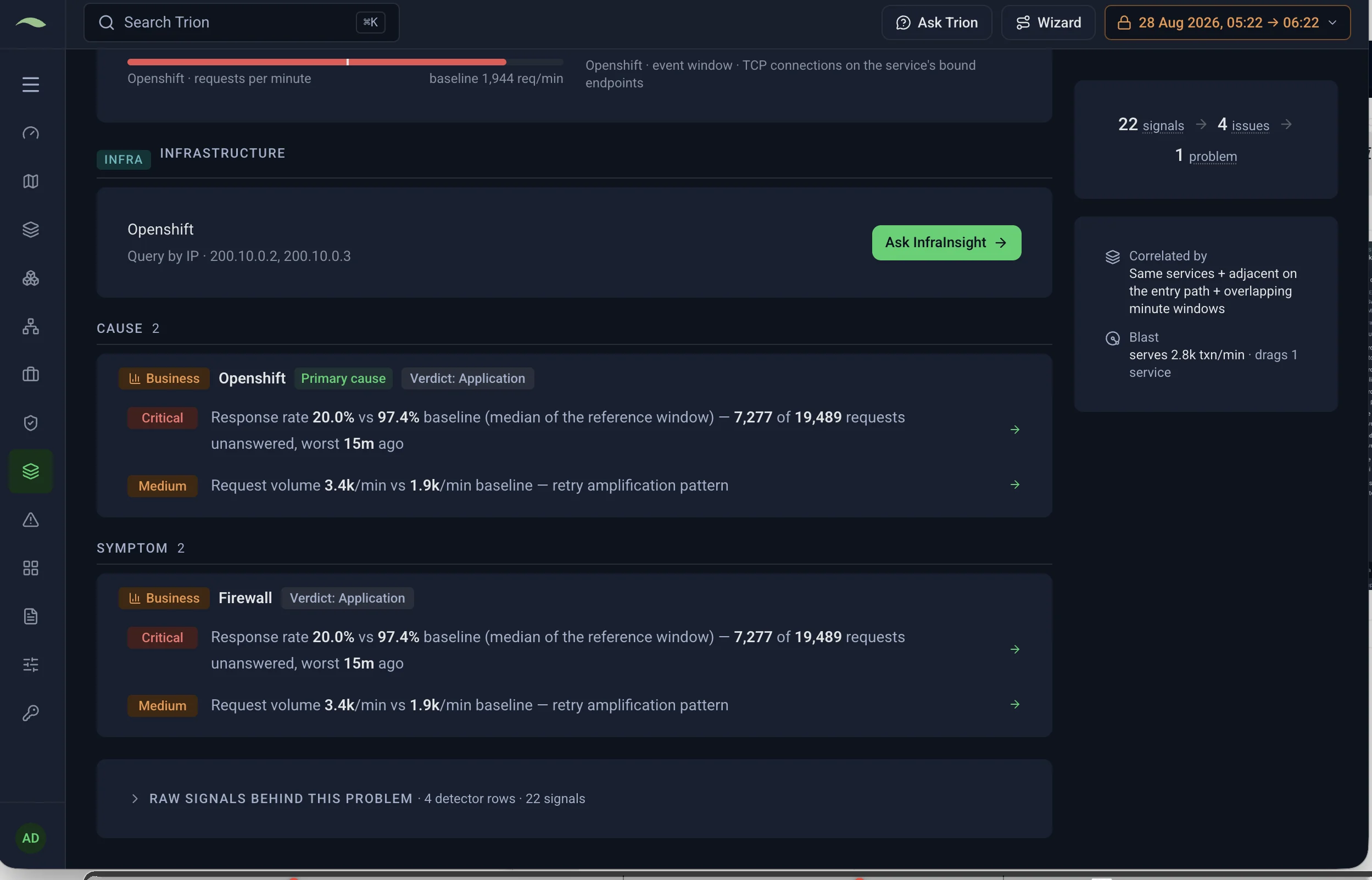Viewport: 1372px width, 880px height.
Task: Click Medium badge in the Firewall symptom card
Action: [x=162, y=706]
